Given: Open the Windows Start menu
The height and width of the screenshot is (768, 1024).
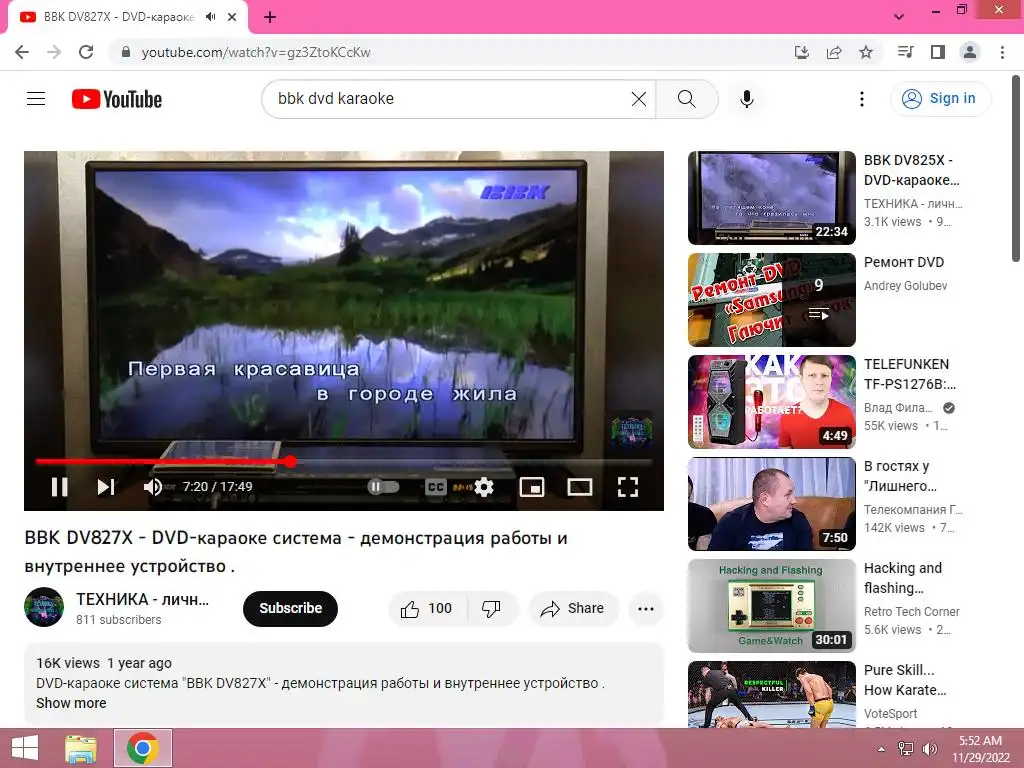Looking at the screenshot, I should tap(25, 748).
